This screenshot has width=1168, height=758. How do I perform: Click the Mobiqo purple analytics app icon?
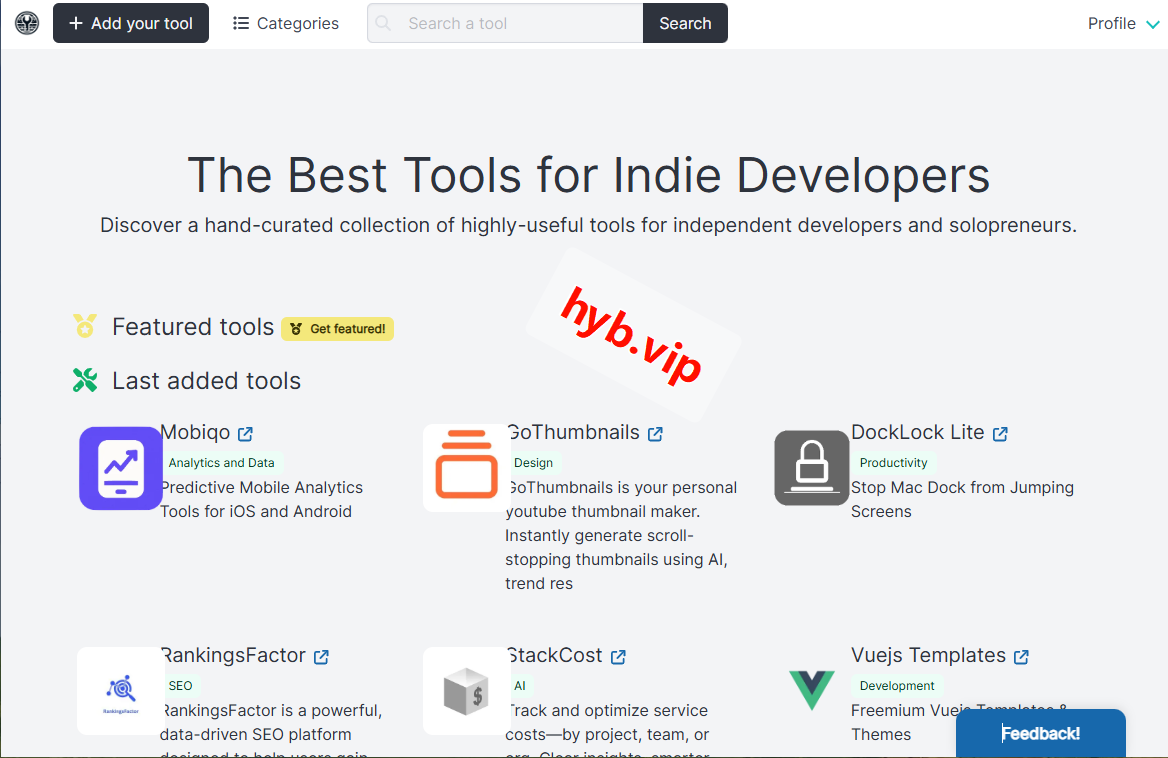pos(120,467)
